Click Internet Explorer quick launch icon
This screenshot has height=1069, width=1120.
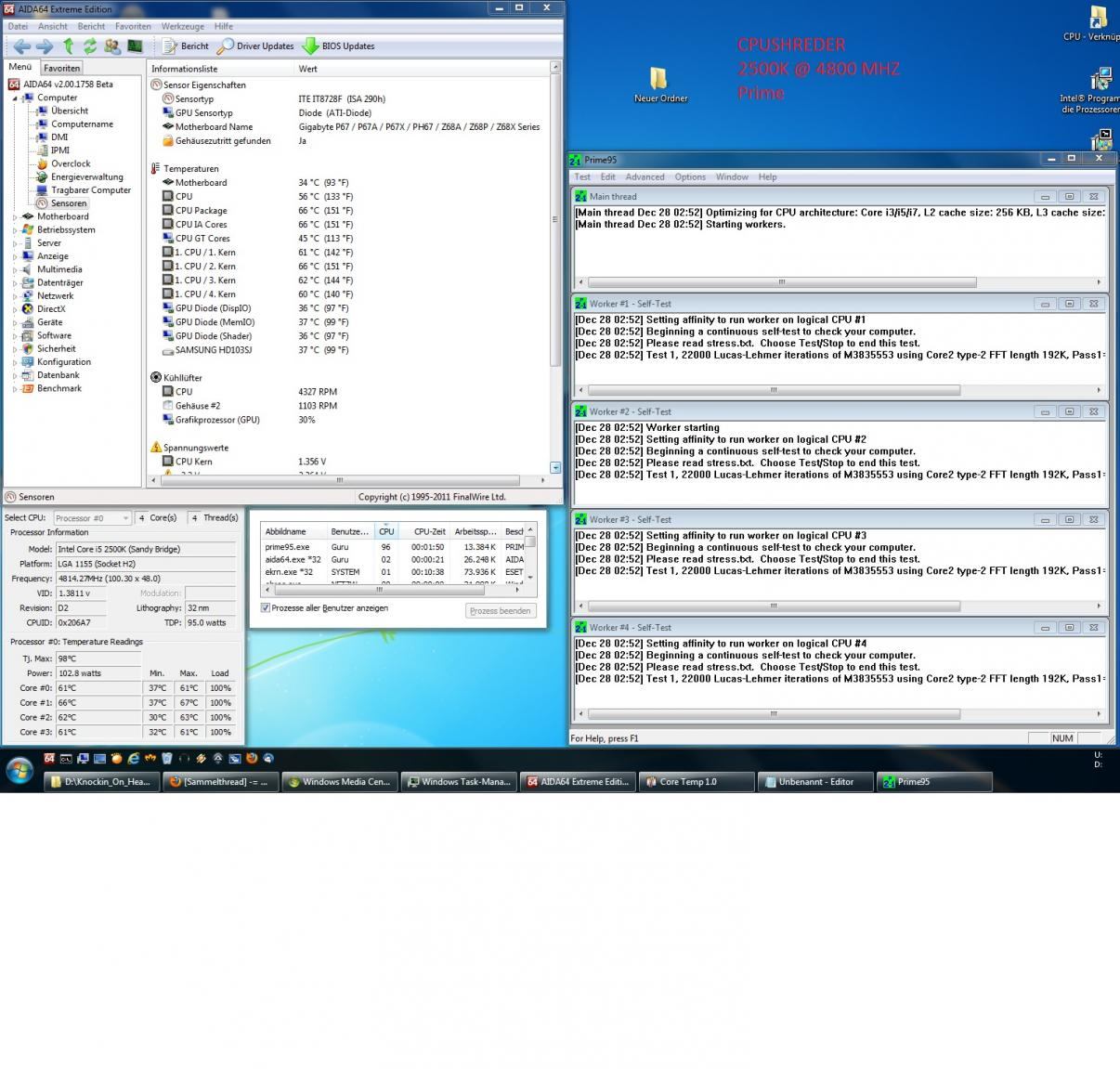[134, 758]
